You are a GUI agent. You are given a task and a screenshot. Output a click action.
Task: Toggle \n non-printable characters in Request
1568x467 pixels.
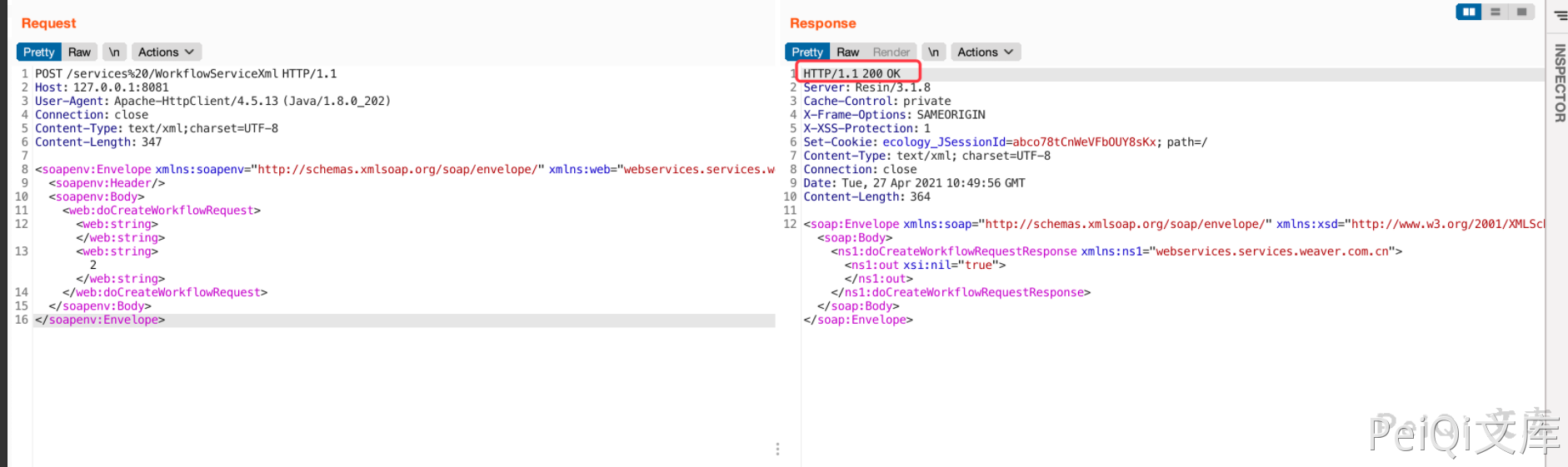(x=114, y=52)
